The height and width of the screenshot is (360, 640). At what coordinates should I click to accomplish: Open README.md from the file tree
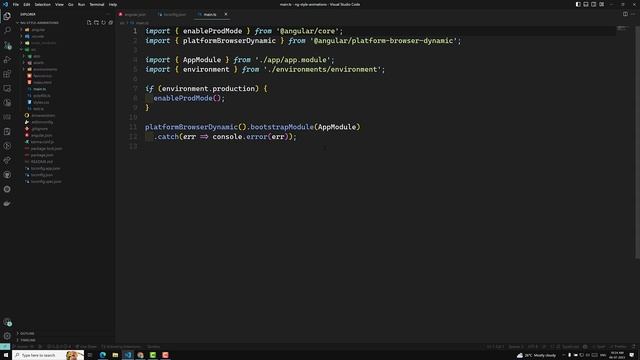click(42, 162)
